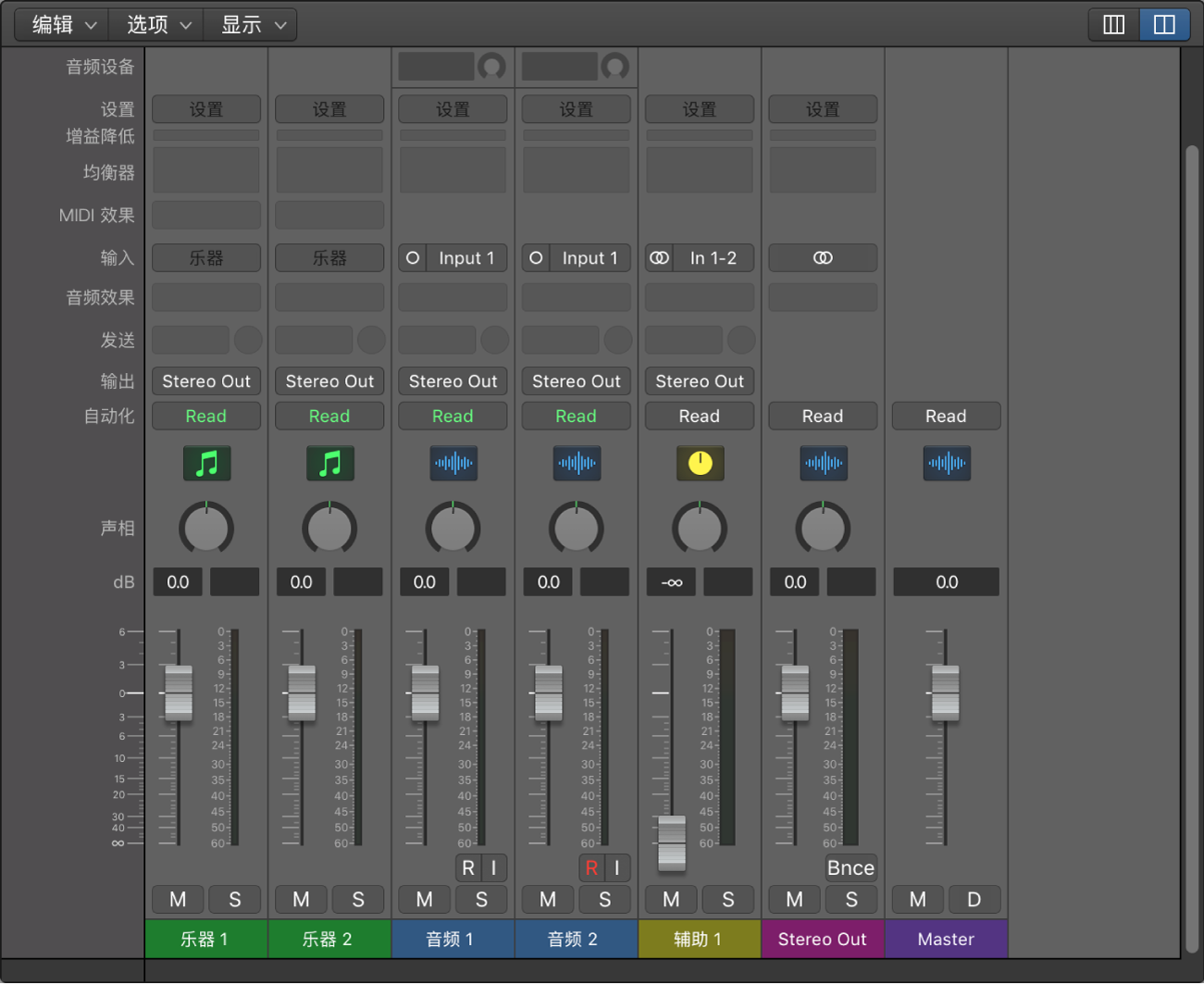The image size is (1204, 985).
Task: Click the 音频 1 audio device ring icon
Action: [491, 67]
